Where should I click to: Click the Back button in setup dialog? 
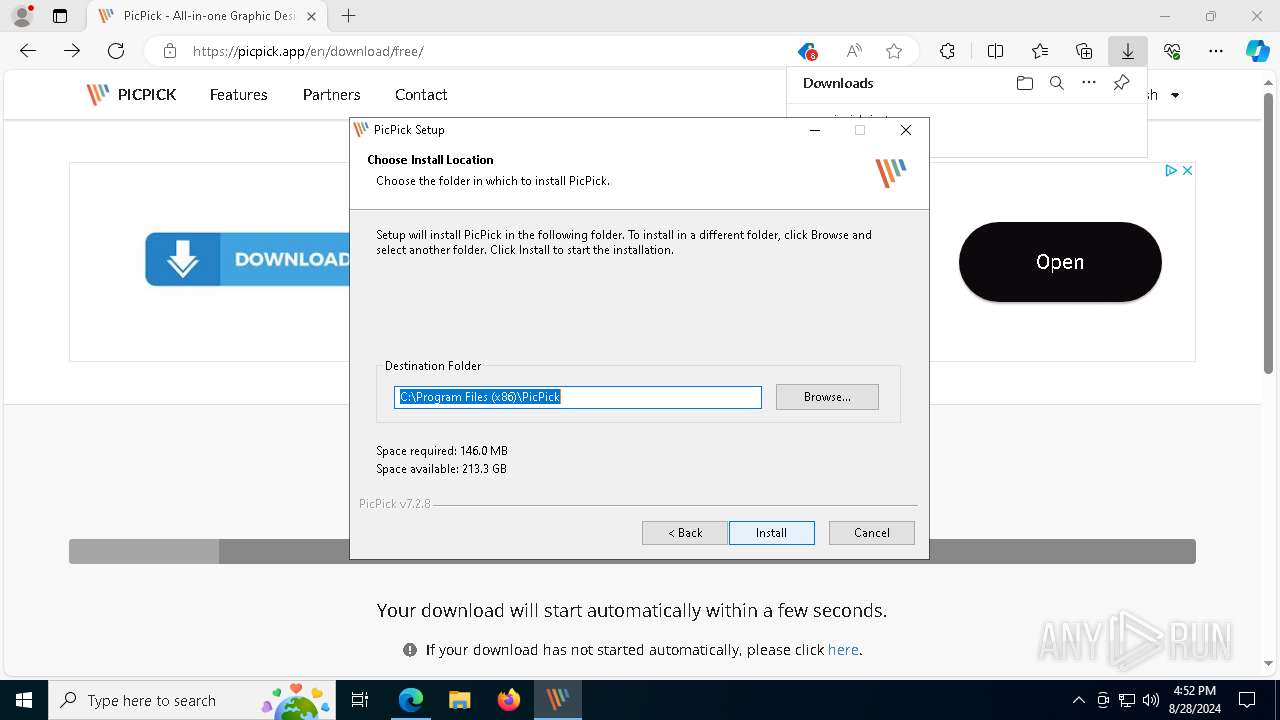pyautogui.click(x=685, y=533)
